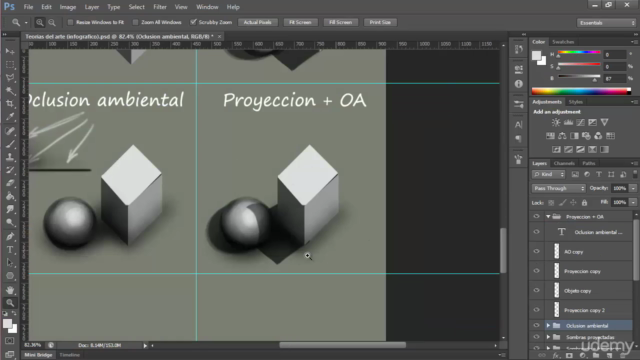Select the Path Selection tool

point(10,262)
